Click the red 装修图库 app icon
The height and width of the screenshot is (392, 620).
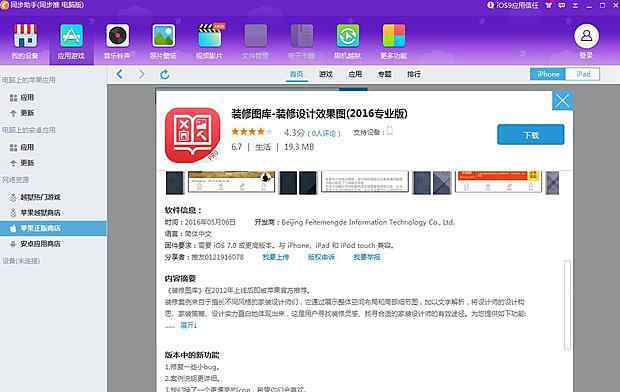click(x=192, y=134)
